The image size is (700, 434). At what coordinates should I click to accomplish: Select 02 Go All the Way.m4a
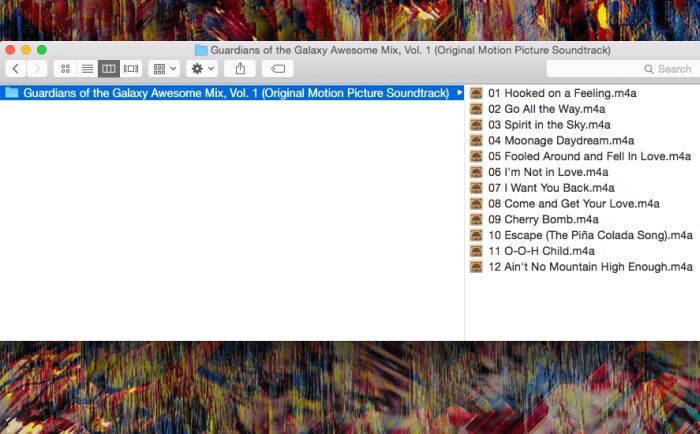(546, 109)
